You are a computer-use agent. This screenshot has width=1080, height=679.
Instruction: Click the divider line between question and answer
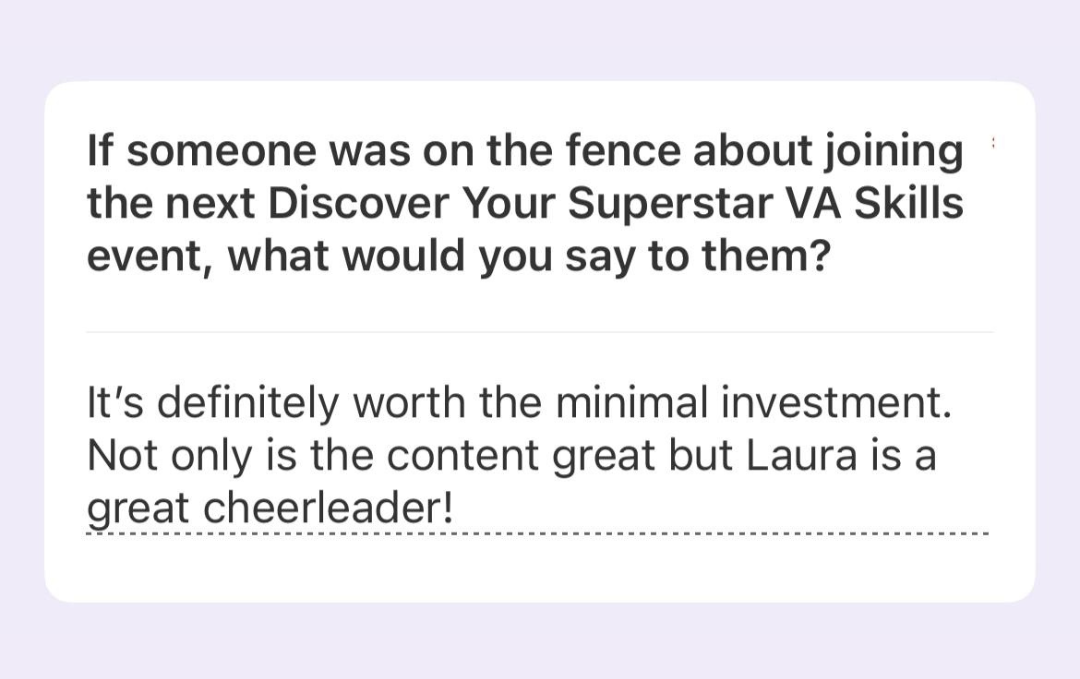click(540, 332)
